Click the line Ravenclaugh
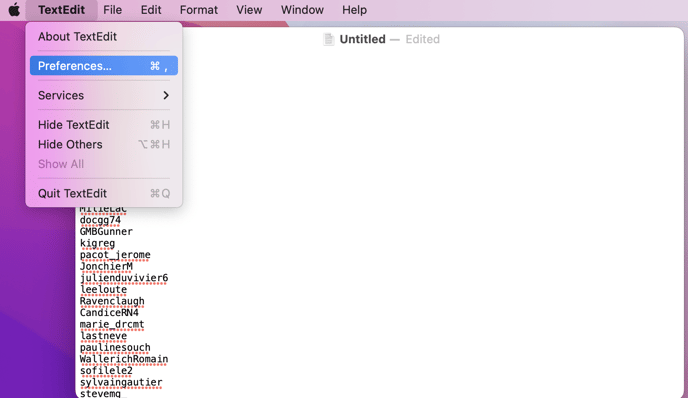688x398 pixels. 112,301
